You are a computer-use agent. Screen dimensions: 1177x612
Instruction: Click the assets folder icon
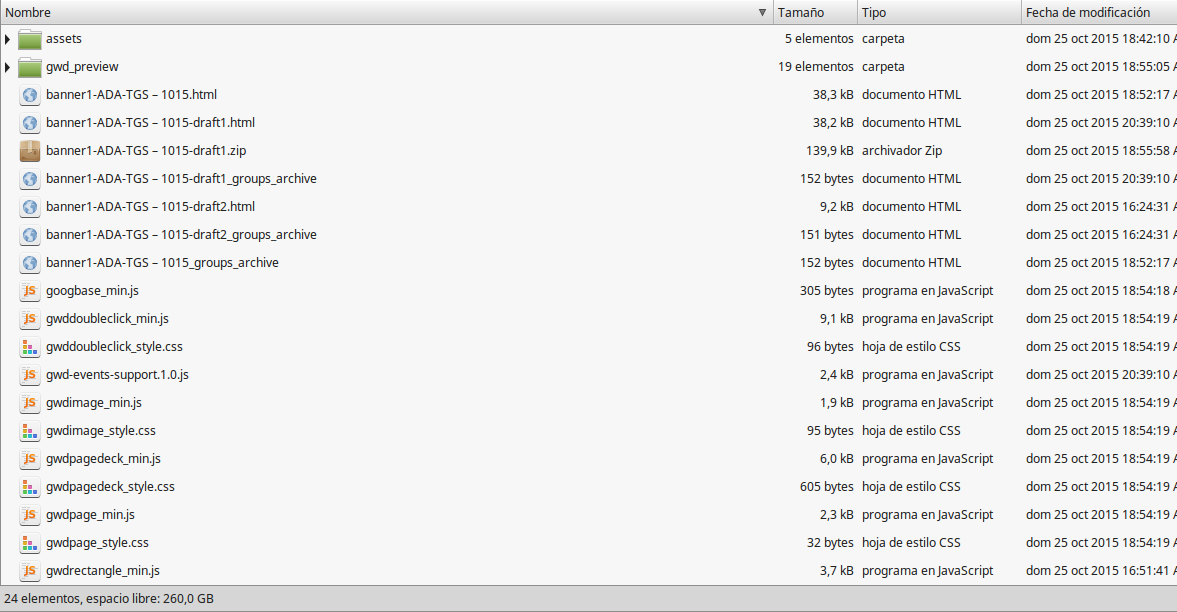[30, 39]
